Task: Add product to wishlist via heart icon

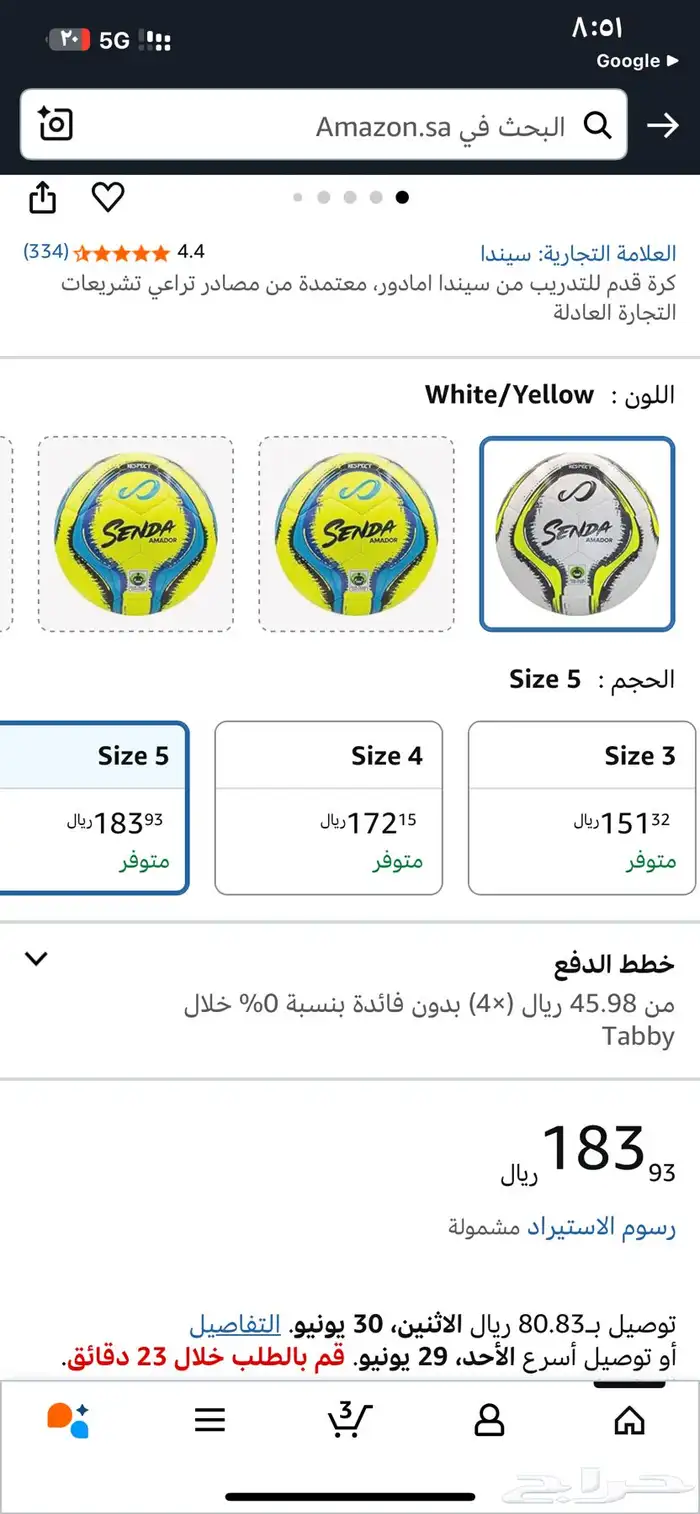Action: pyautogui.click(x=109, y=198)
